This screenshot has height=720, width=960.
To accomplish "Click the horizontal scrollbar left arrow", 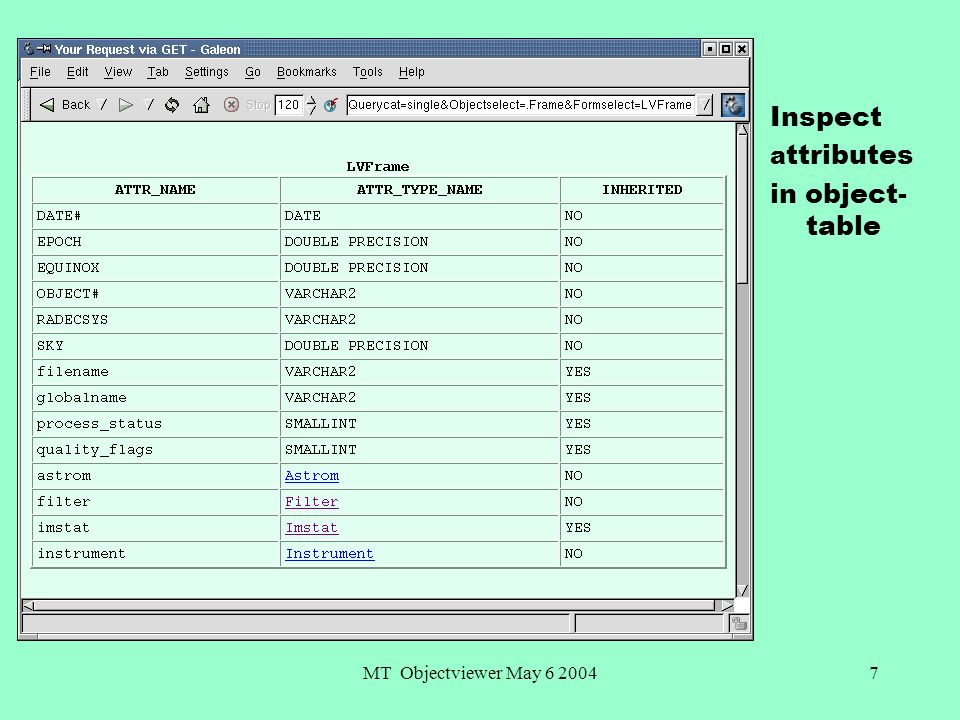I will click(x=28, y=606).
